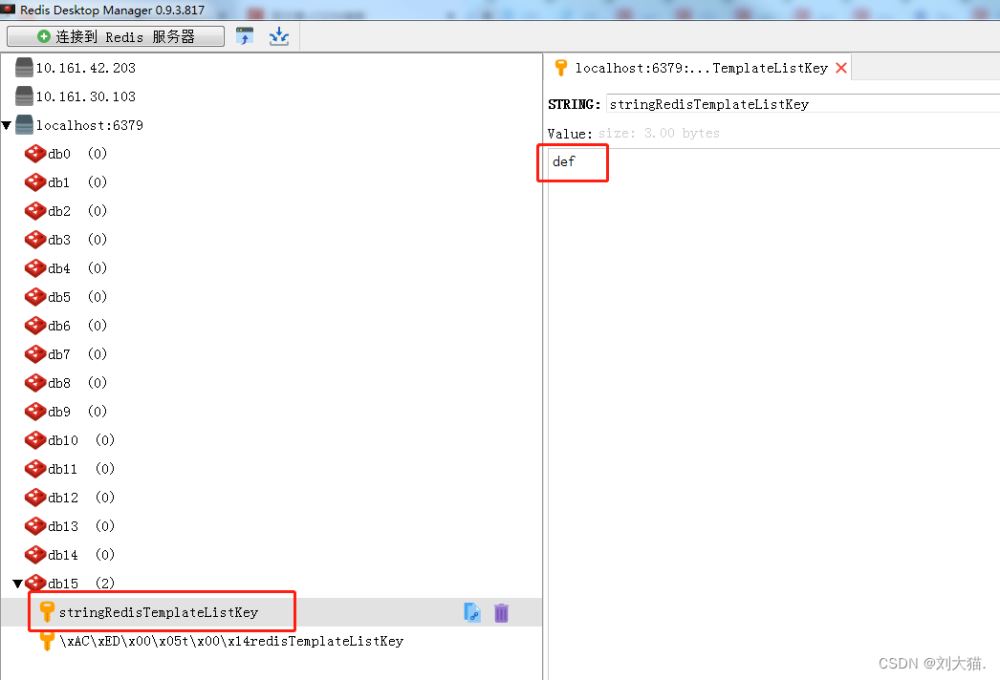Screen dimensions: 1000x680
Task: Click the key icon of \xAC\xED redisTemplateListKey
Action: pos(47,641)
